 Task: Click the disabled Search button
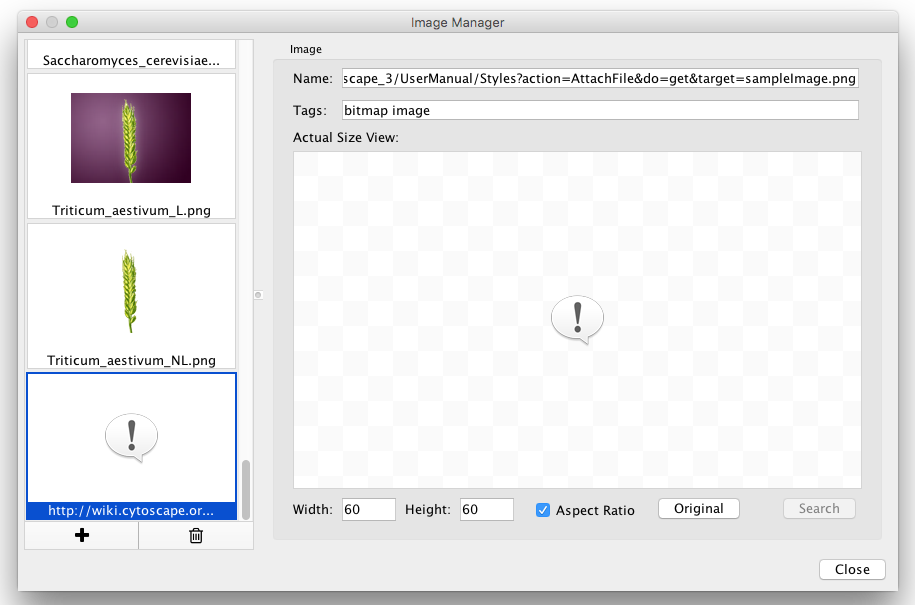pyautogui.click(x=818, y=509)
